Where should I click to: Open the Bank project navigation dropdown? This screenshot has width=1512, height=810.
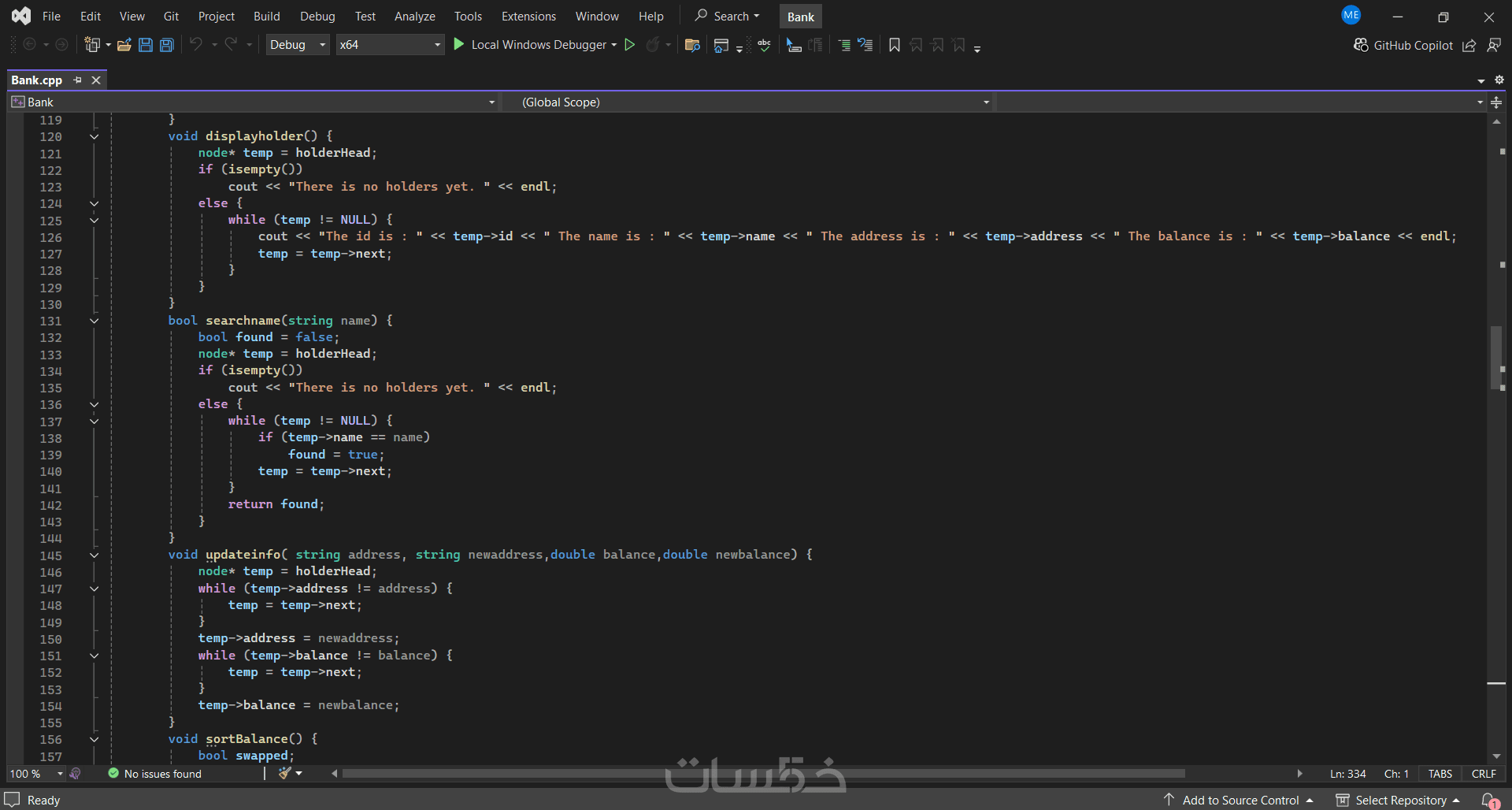click(x=253, y=102)
